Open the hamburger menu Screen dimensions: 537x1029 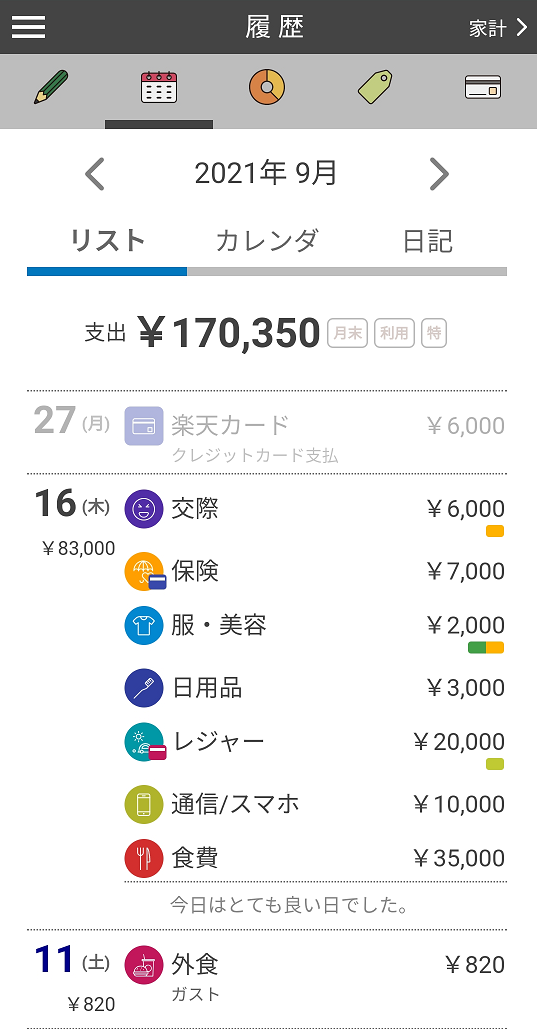[x=29, y=27]
